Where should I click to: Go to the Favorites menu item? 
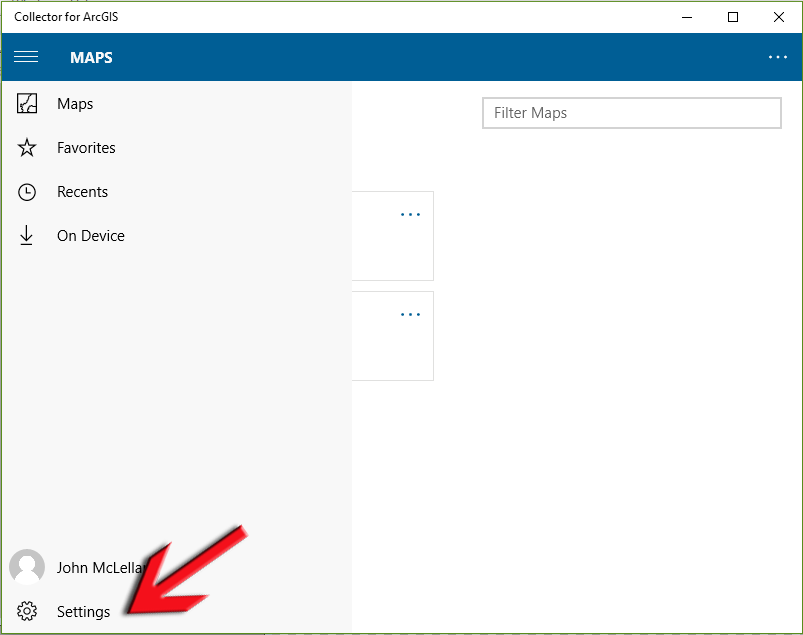click(x=86, y=148)
